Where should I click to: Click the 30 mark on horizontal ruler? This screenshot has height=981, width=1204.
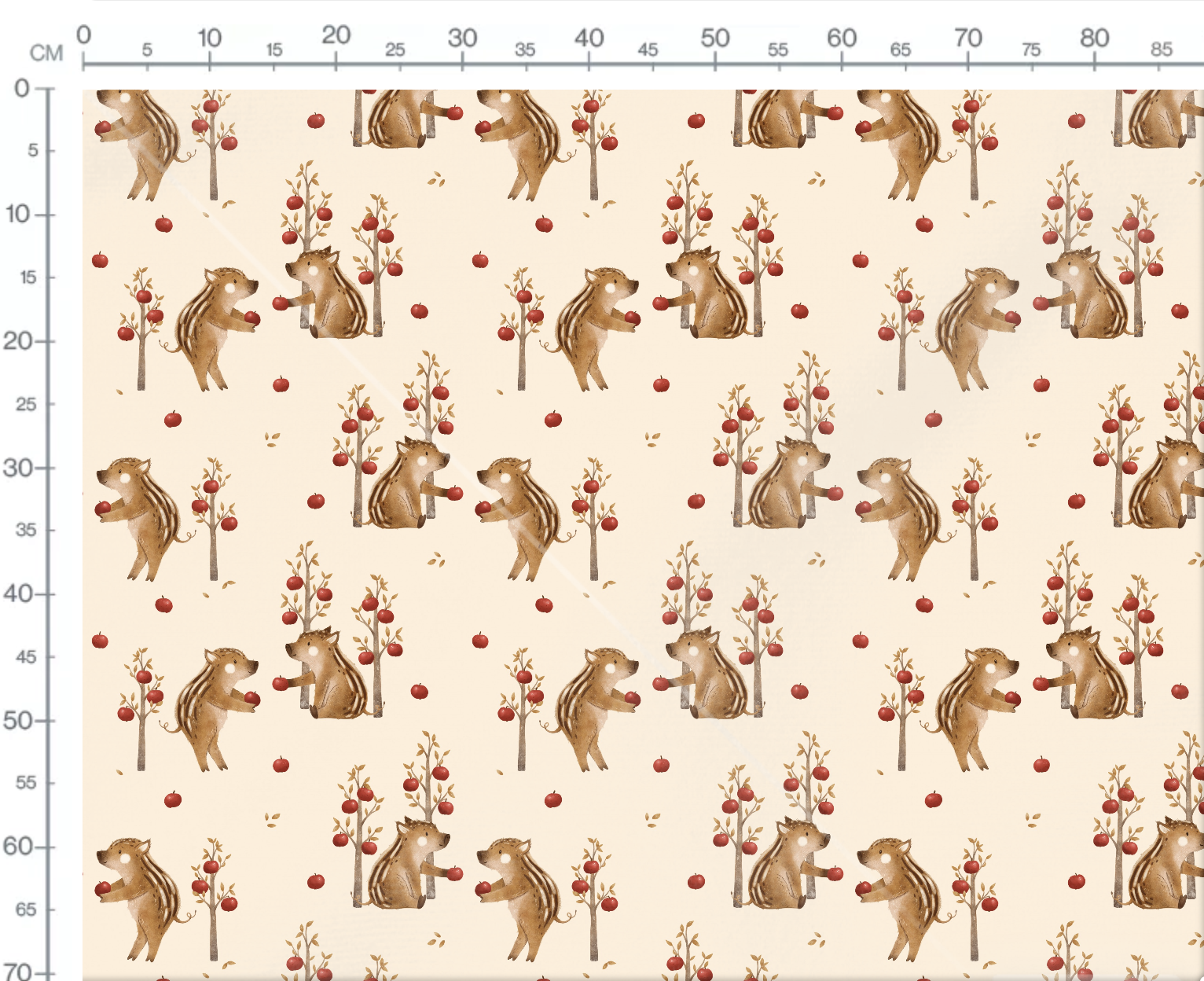tap(462, 38)
